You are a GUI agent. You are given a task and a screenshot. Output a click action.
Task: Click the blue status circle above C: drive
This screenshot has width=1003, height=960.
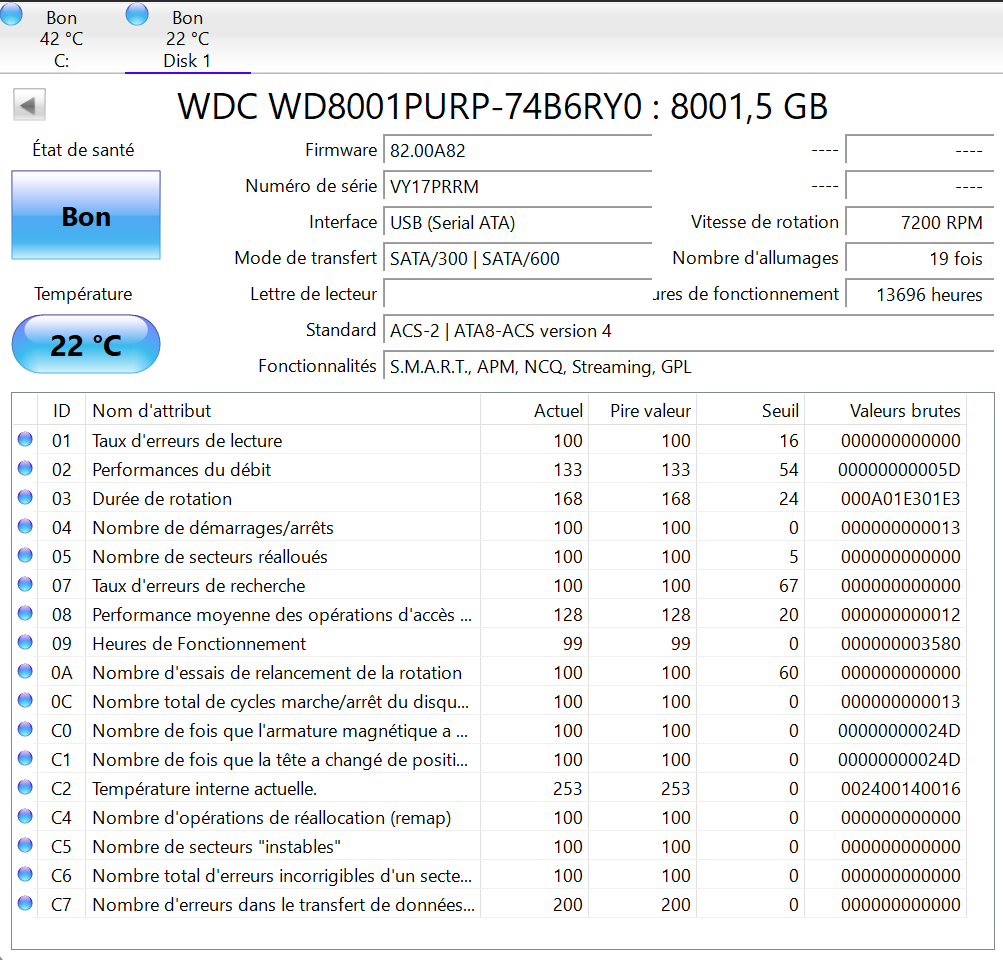pyautogui.click(x=12, y=14)
